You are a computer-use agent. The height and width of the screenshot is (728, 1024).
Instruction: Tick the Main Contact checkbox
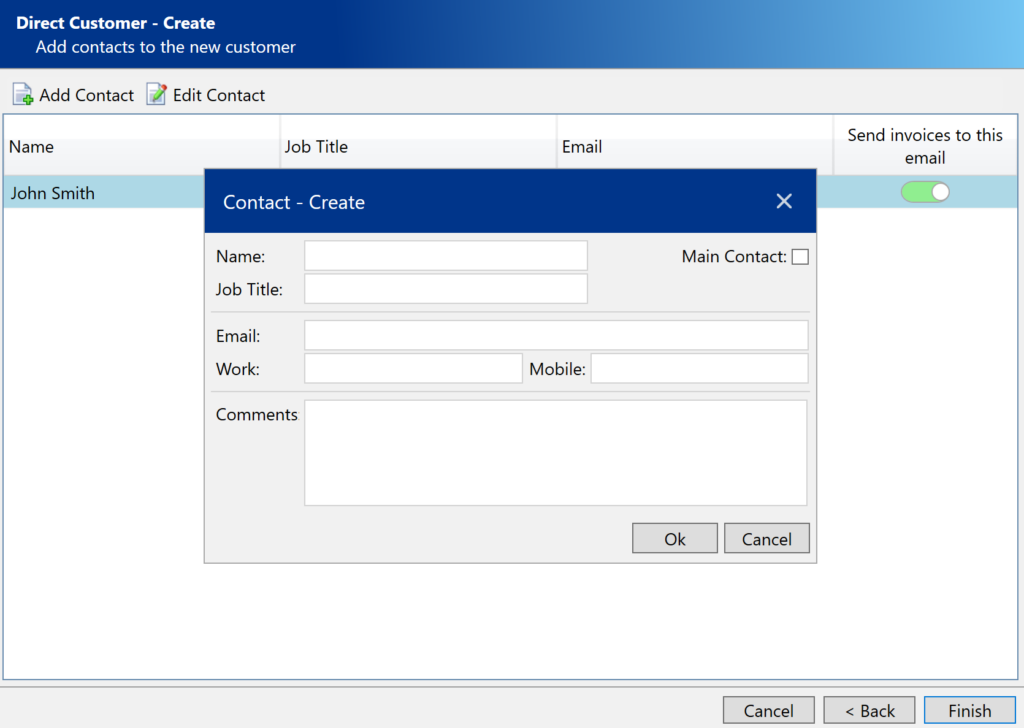tap(800, 257)
